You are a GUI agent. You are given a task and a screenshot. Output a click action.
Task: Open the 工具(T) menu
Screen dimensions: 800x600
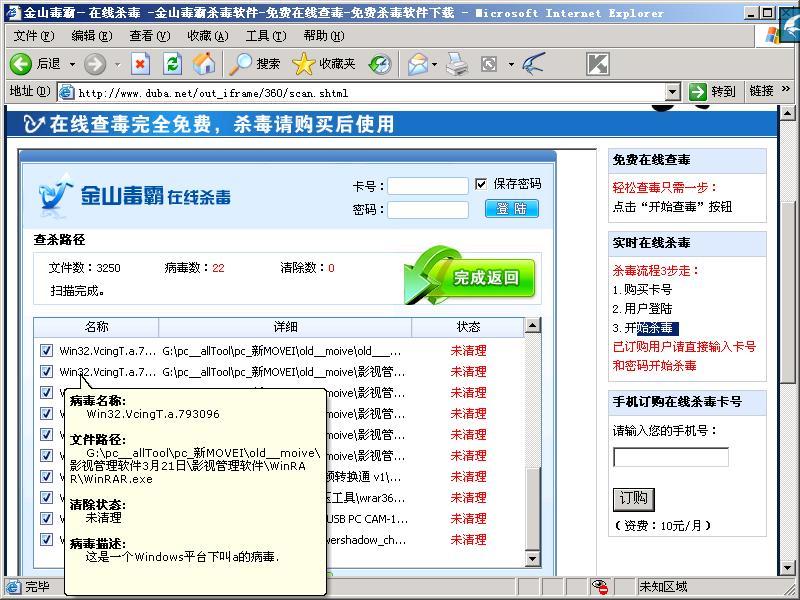[x=266, y=36]
